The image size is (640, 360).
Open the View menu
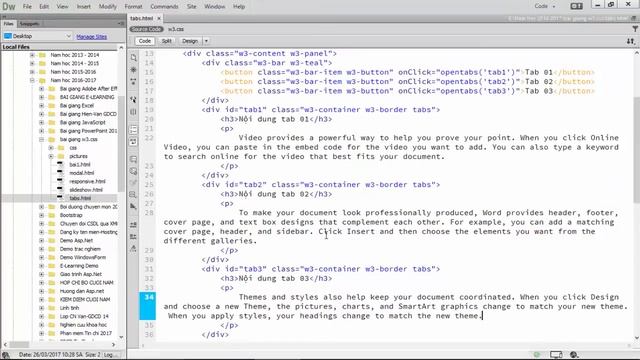click(62, 7)
